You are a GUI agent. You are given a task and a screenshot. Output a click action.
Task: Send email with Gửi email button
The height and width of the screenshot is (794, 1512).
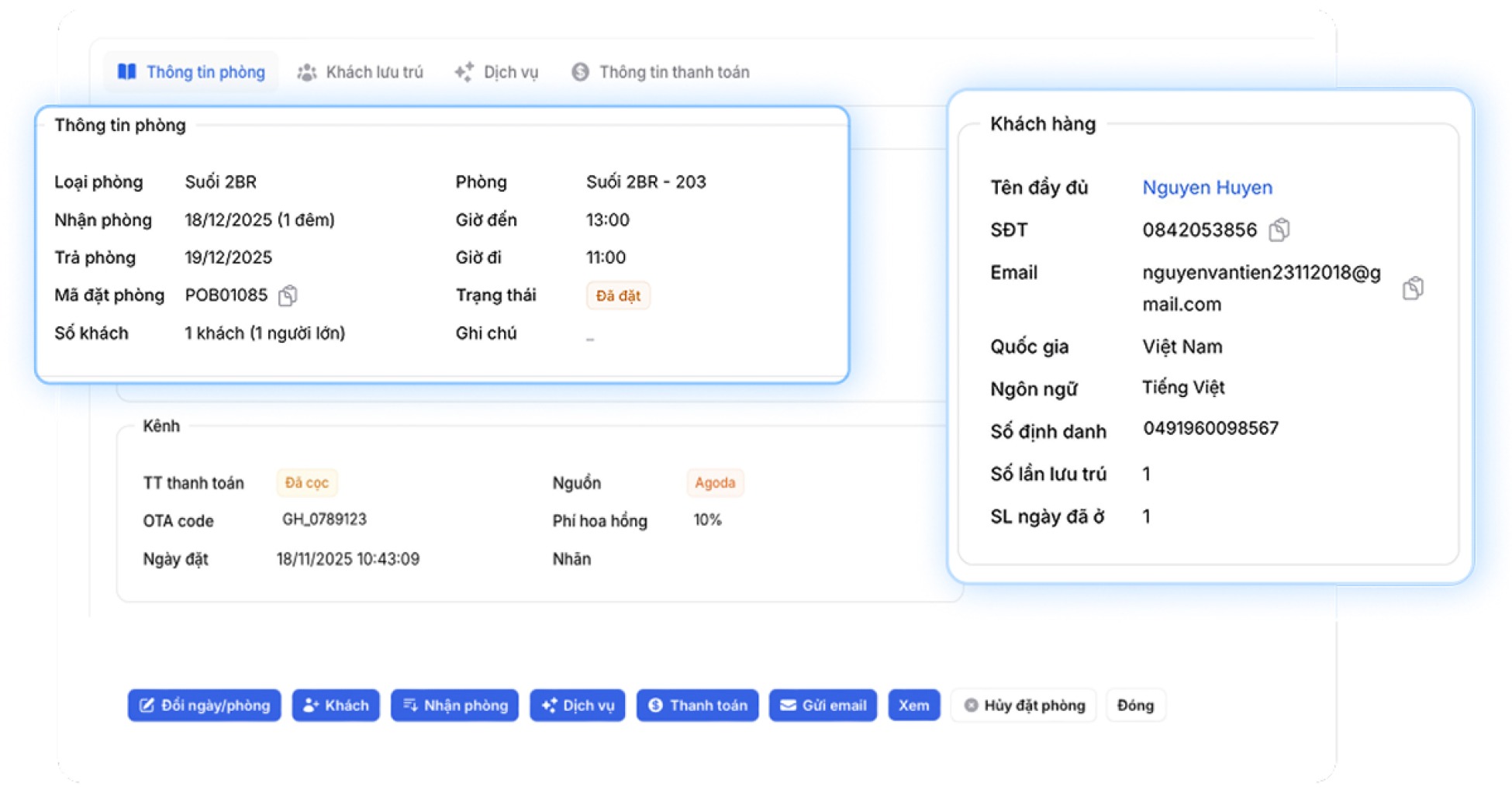(x=823, y=706)
